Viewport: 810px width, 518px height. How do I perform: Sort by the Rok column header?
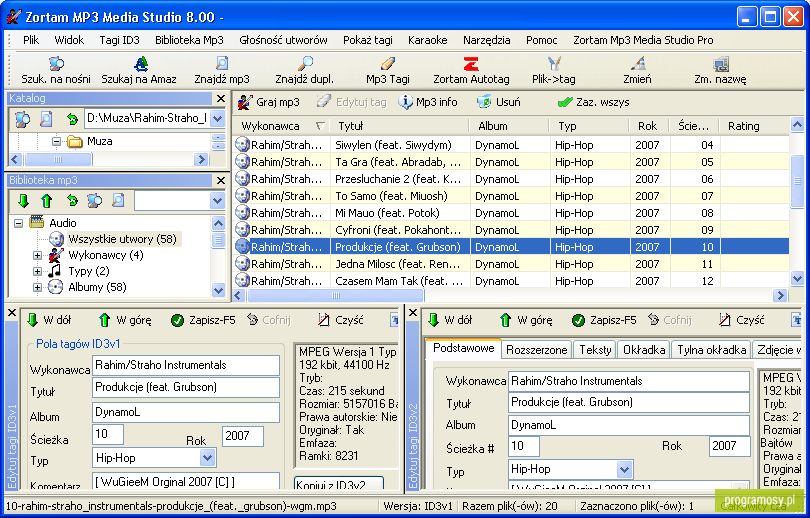point(650,126)
